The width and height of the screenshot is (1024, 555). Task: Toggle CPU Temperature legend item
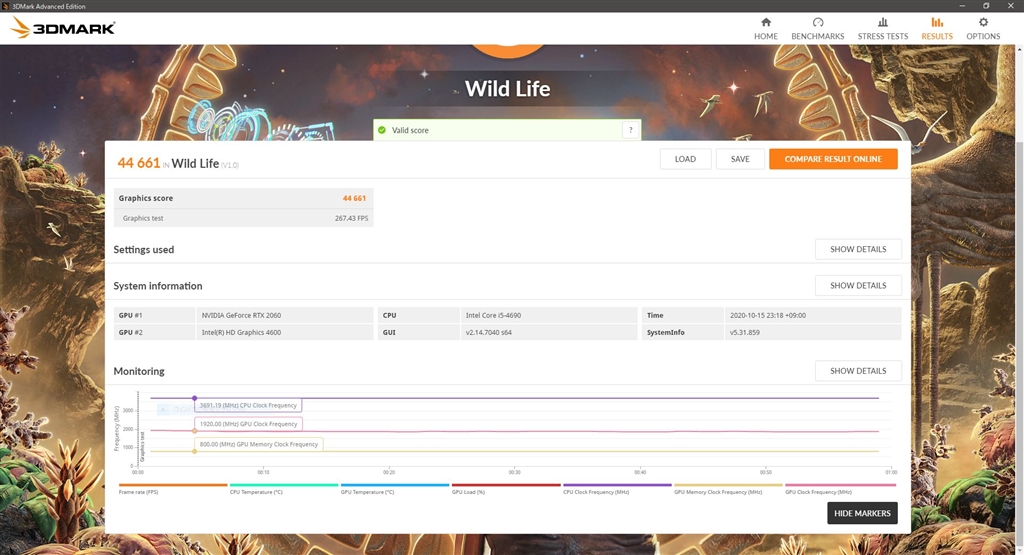point(283,488)
